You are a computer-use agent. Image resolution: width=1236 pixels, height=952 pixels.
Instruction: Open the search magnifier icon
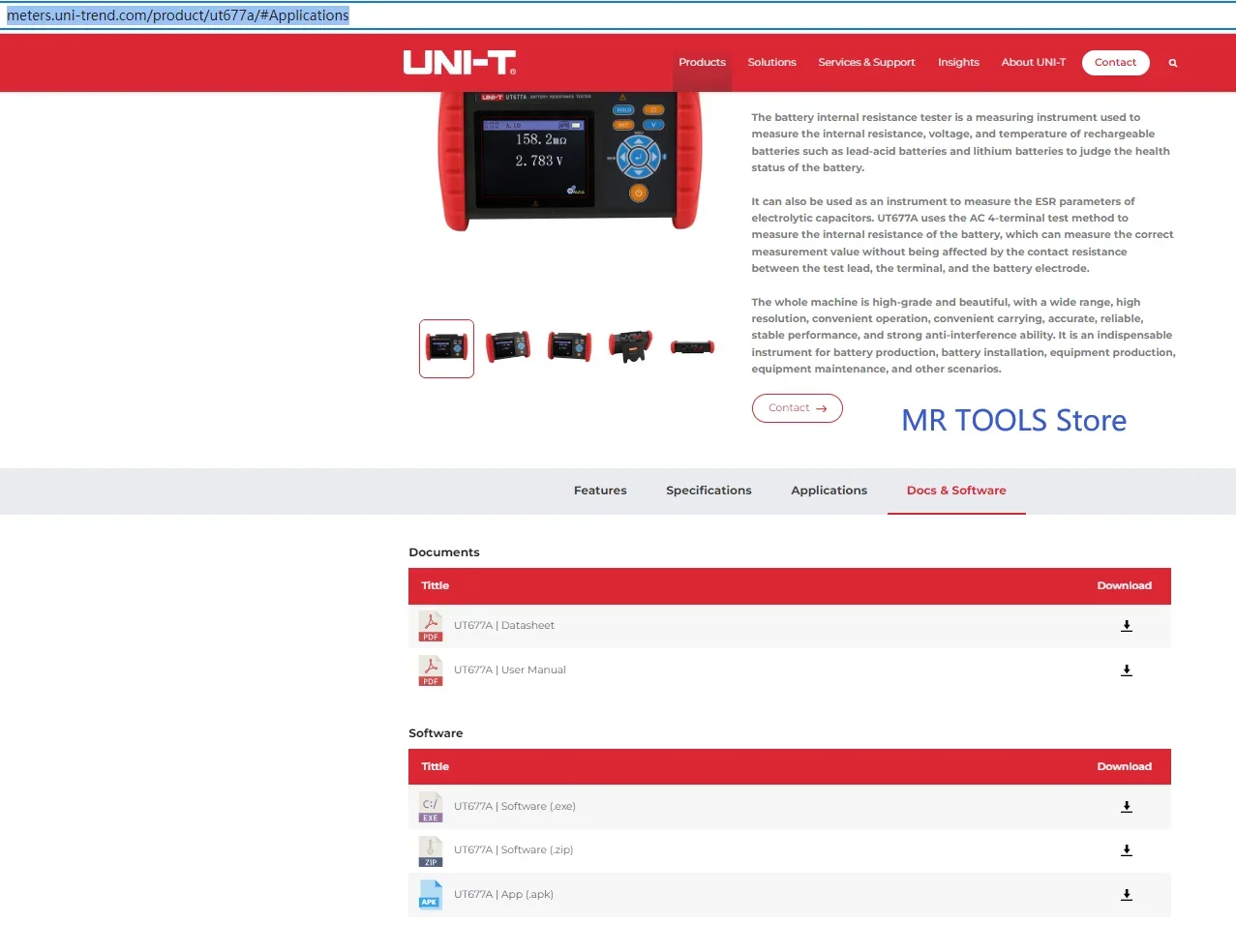pos(1172,63)
